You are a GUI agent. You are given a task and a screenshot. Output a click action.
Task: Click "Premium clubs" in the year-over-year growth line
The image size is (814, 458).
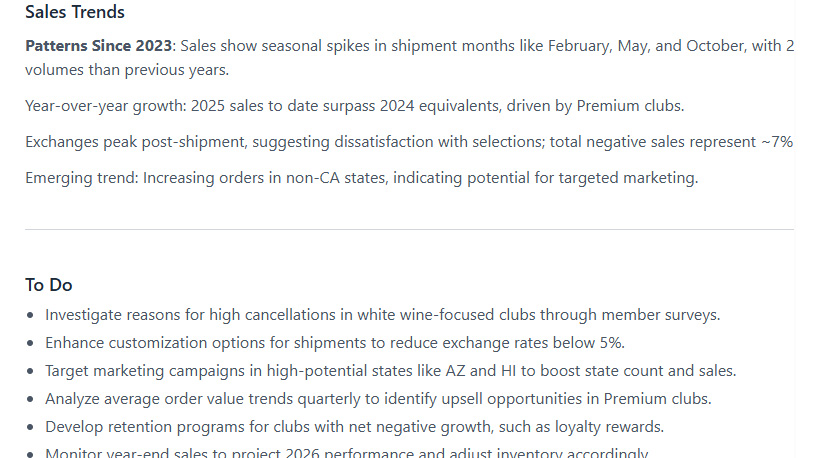632,106
